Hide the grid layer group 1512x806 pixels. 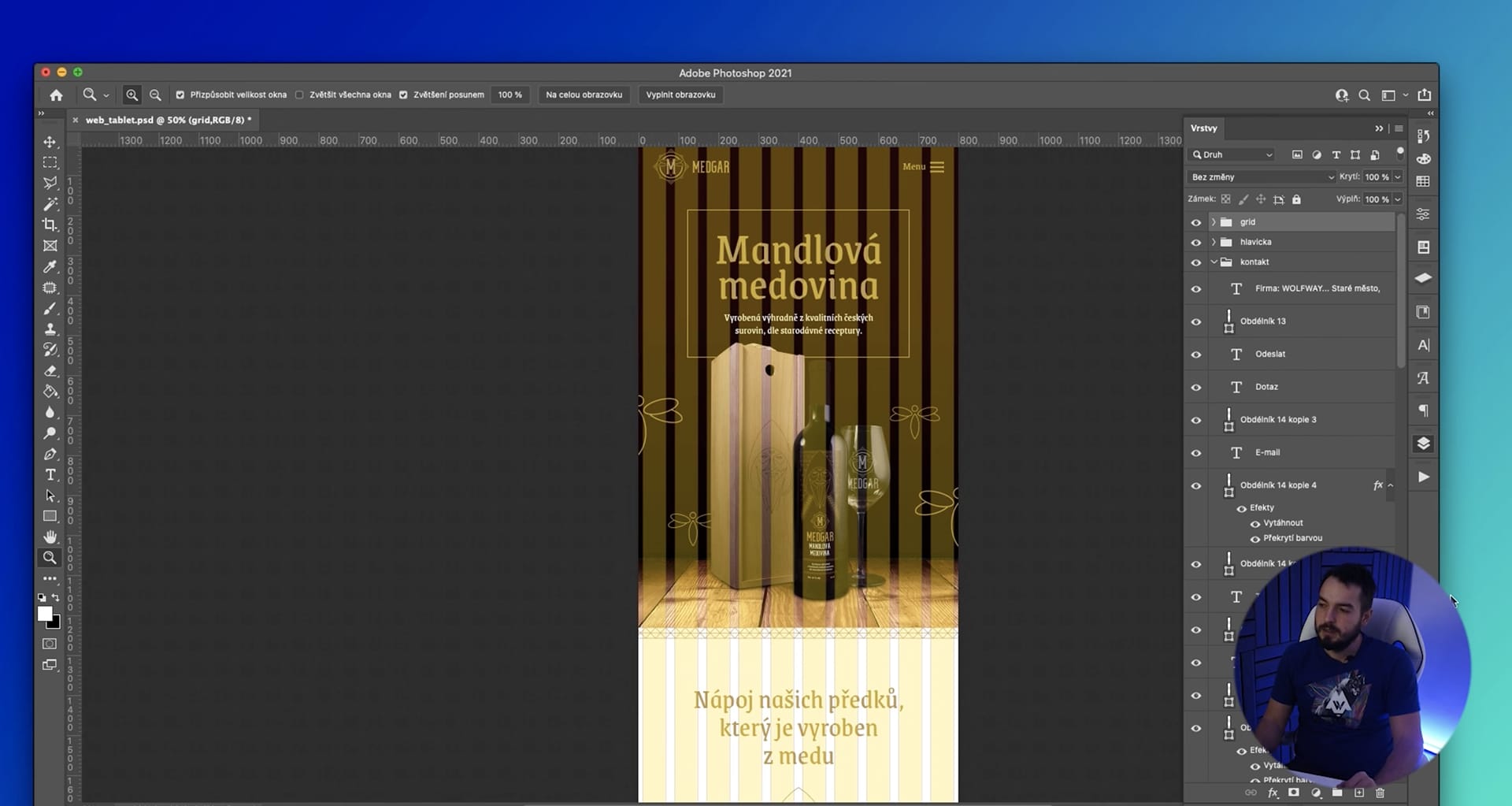[x=1196, y=222]
